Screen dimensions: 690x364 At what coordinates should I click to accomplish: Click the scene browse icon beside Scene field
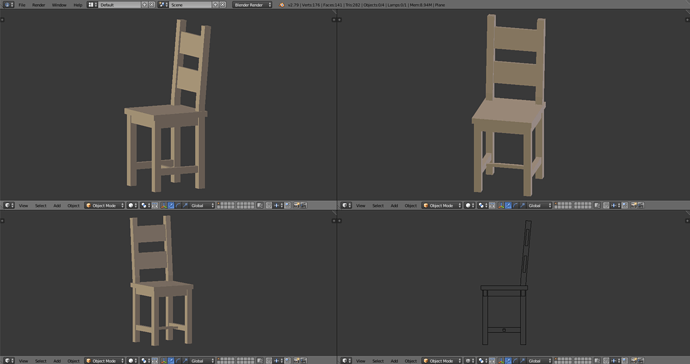coord(163,4)
